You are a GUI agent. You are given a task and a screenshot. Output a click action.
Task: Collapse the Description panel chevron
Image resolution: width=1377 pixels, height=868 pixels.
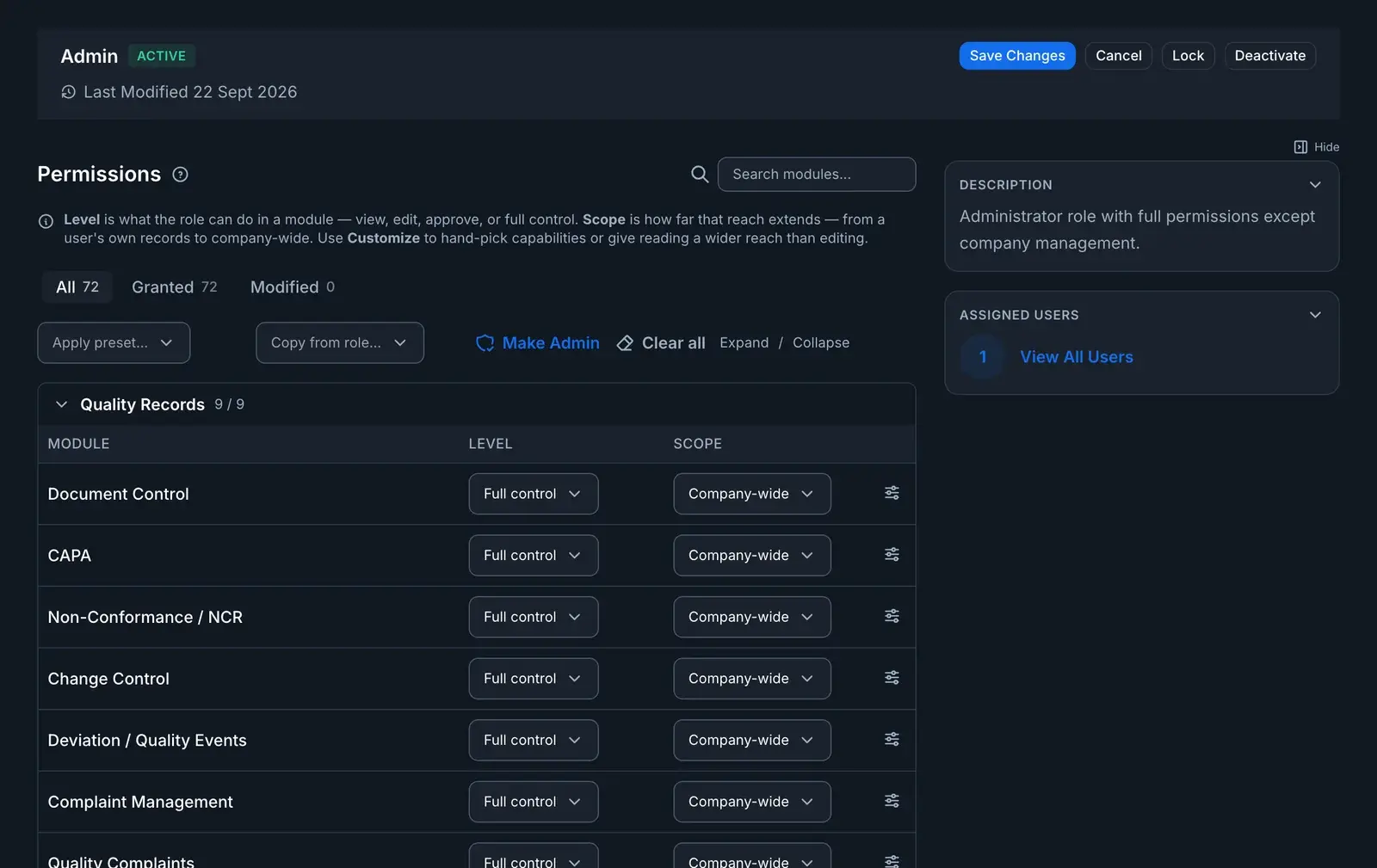tap(1315, 185)
